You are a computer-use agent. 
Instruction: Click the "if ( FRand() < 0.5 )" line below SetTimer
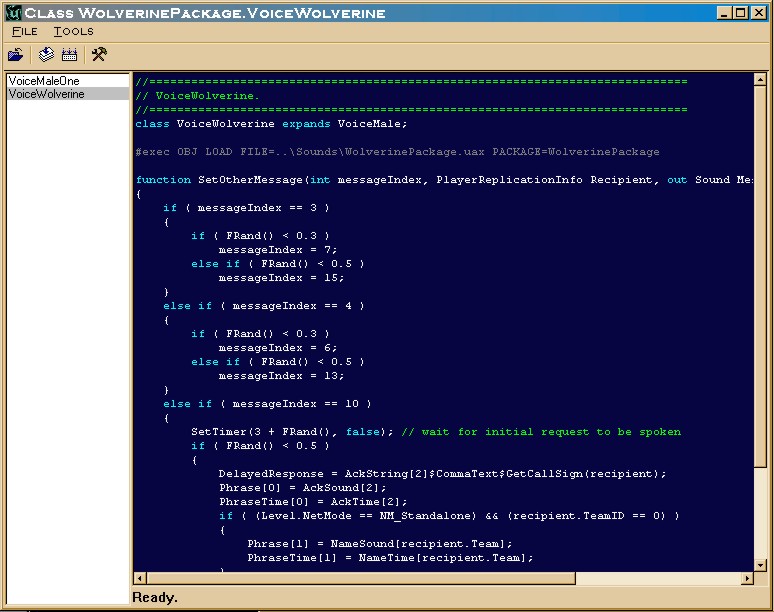(260, 446)
